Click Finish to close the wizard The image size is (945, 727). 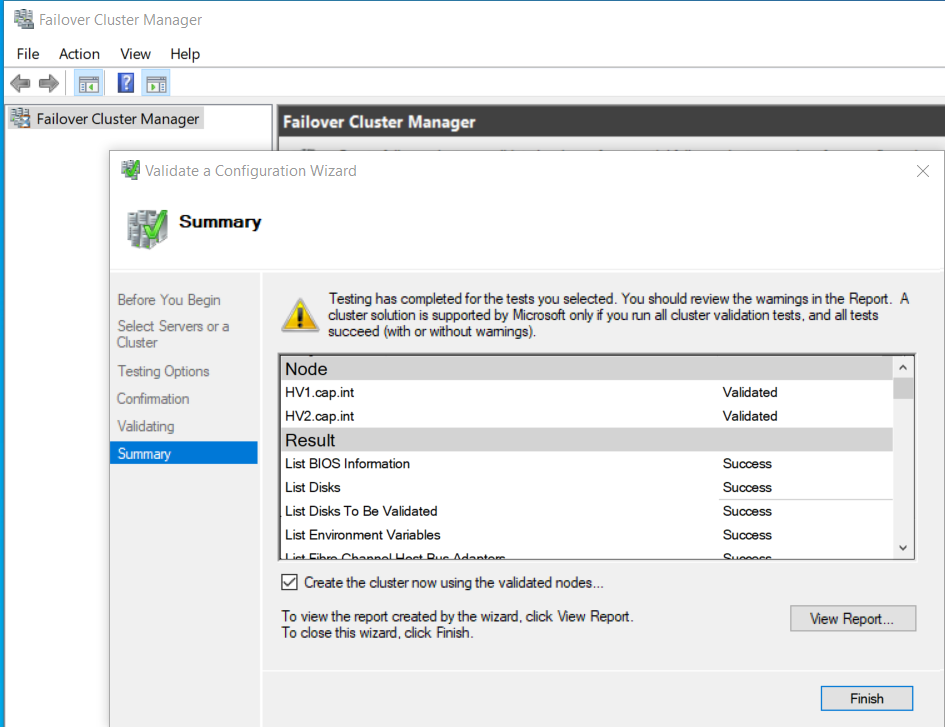coord(866,698)
